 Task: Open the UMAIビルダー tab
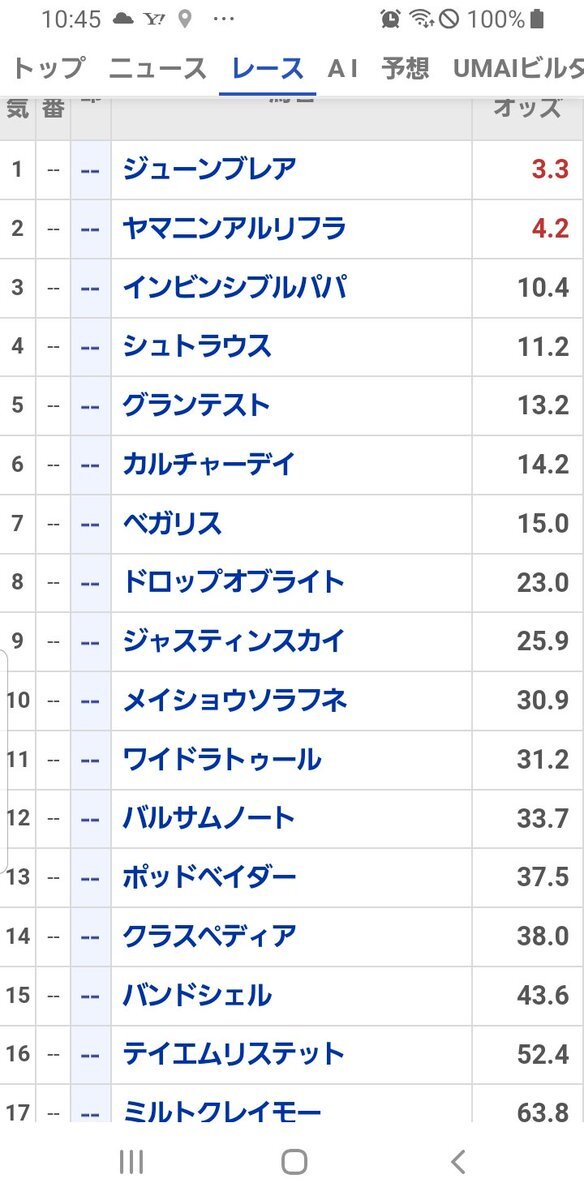coord(518,68)
